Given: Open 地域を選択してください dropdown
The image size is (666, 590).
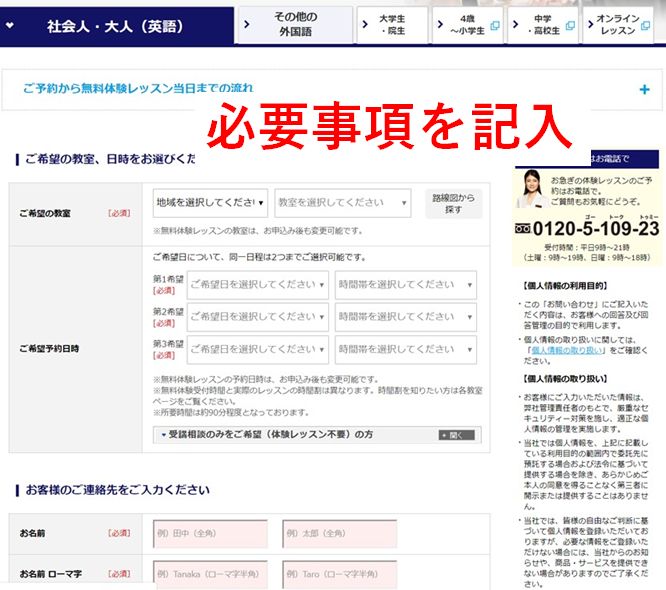Looking at the screenshot, I should [210, 203].
